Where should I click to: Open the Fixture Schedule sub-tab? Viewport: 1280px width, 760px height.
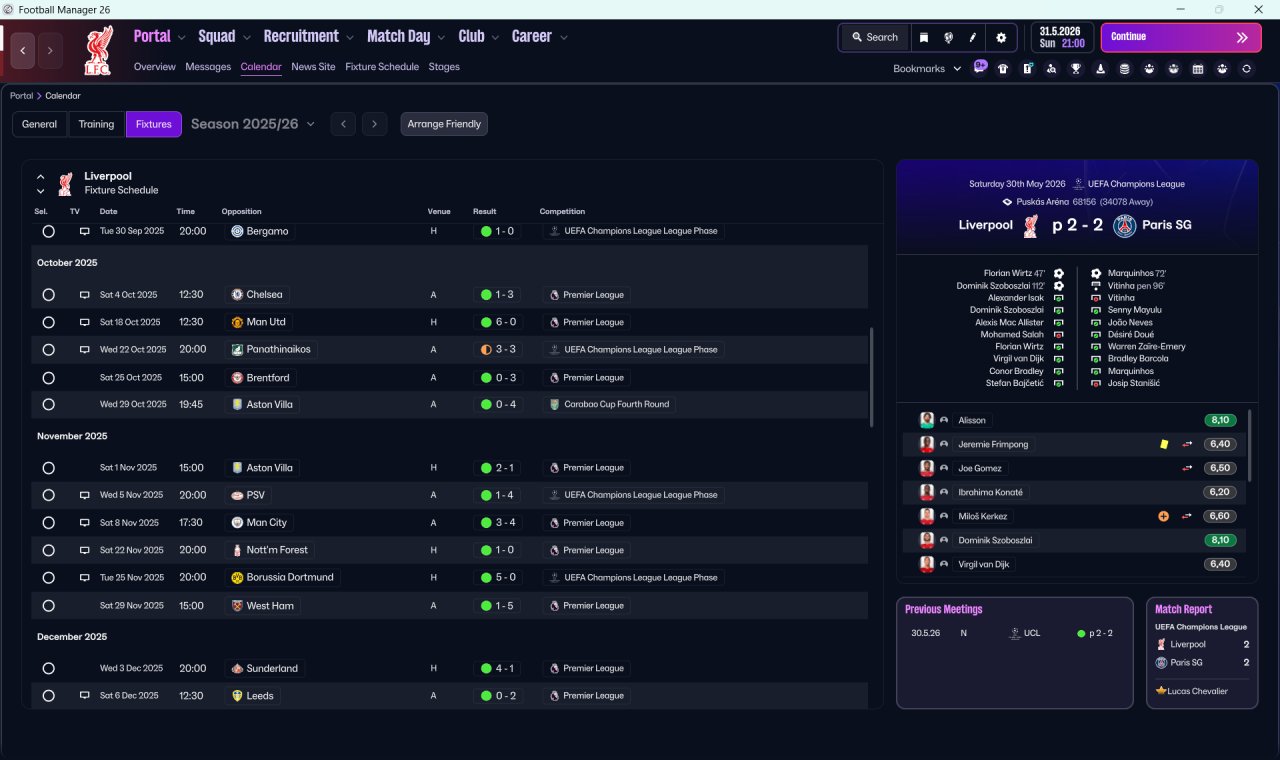pyautogui.click(x=382, y=67)
